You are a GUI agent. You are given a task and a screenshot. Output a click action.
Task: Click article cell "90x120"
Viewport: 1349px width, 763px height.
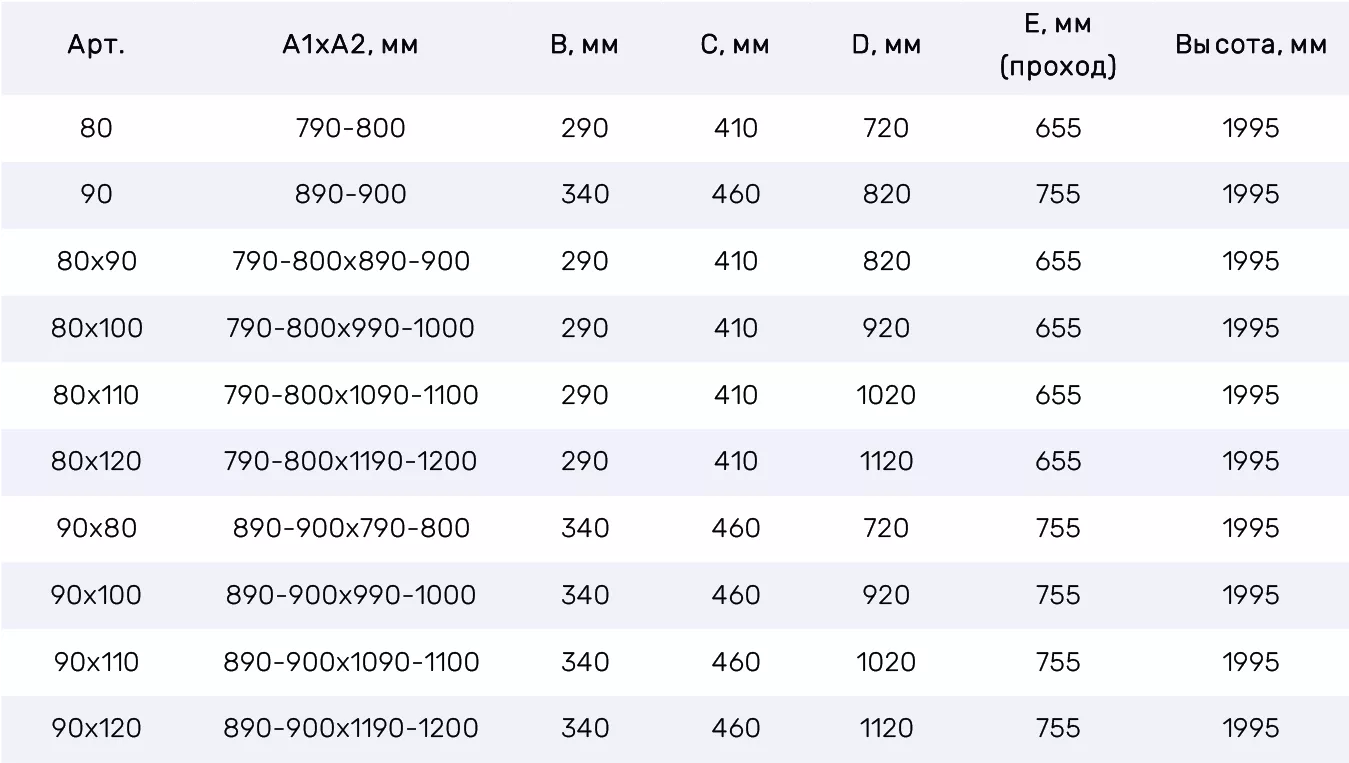[x=96, y=728]
